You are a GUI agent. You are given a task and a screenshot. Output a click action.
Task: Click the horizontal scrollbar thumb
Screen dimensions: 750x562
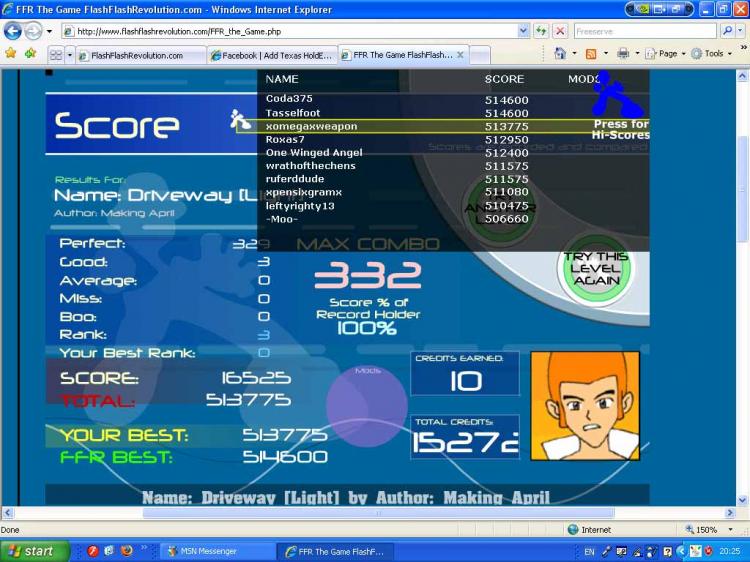[x=378, y=513]
